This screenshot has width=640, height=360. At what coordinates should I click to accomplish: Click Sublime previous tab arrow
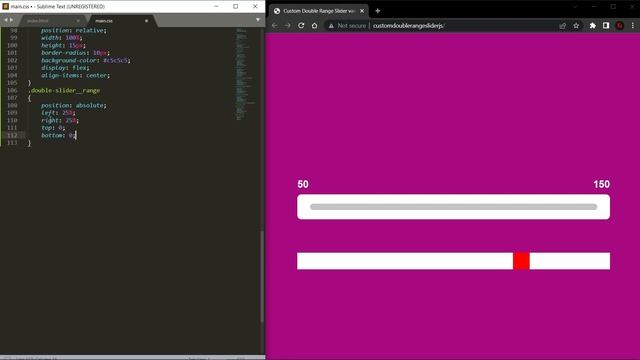(6, 20)
